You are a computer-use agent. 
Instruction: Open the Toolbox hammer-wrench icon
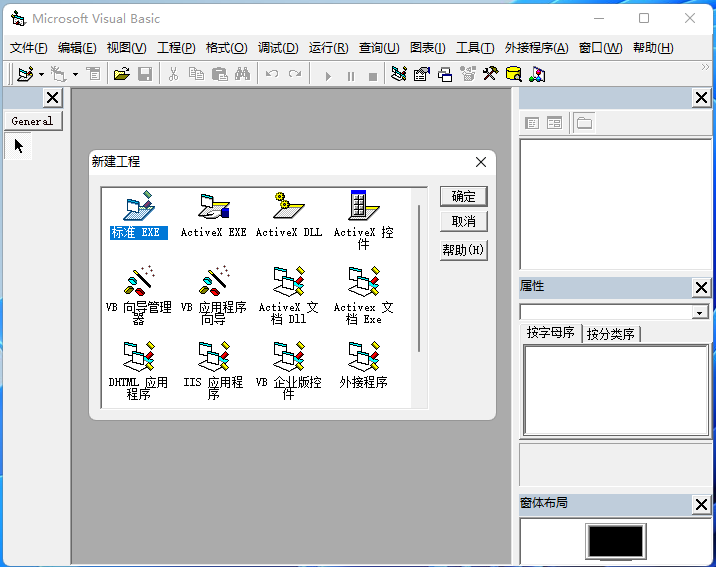(490, 74)
